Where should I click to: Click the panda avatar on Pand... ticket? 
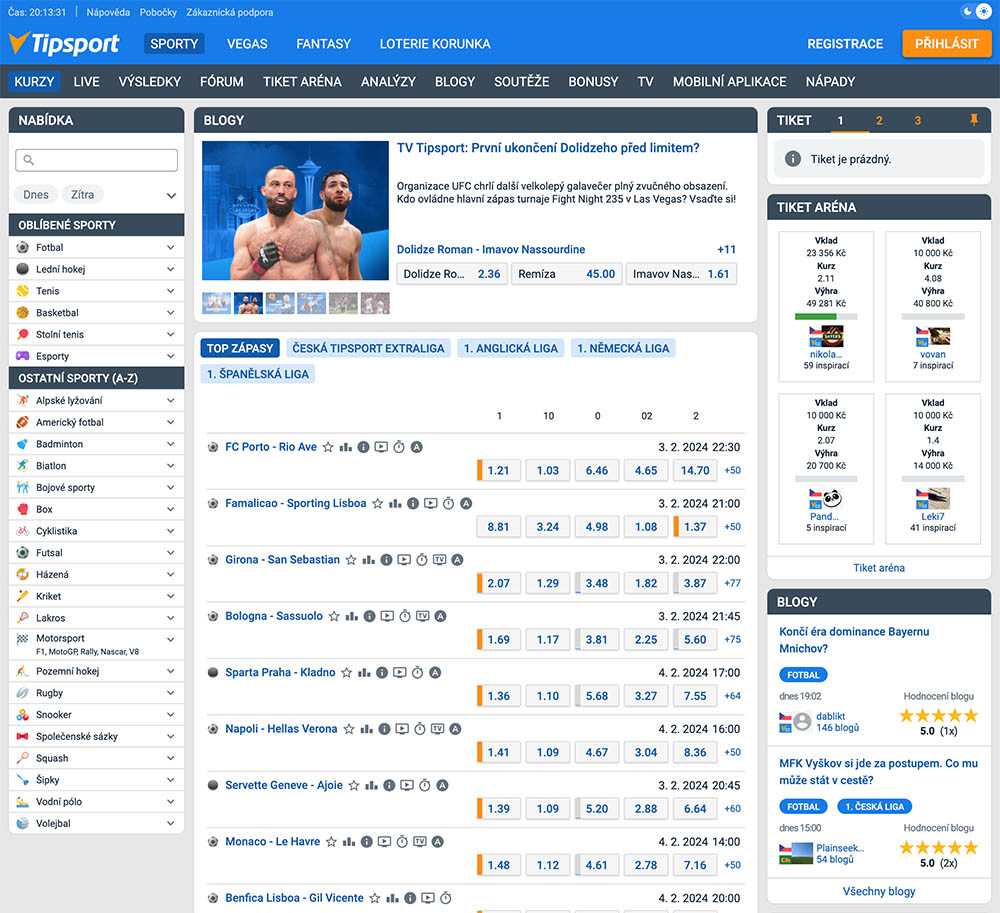(x=832, y=498)
